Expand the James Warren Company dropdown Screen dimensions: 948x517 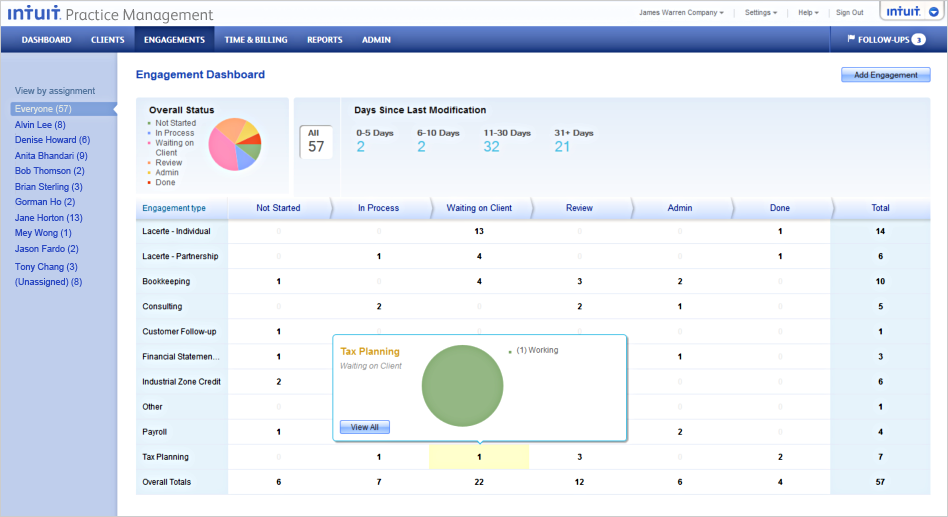(681, 13)
